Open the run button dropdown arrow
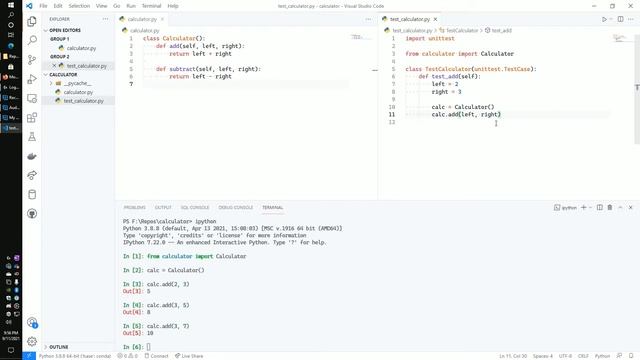 pyautogui.click(x=611, y=19)
